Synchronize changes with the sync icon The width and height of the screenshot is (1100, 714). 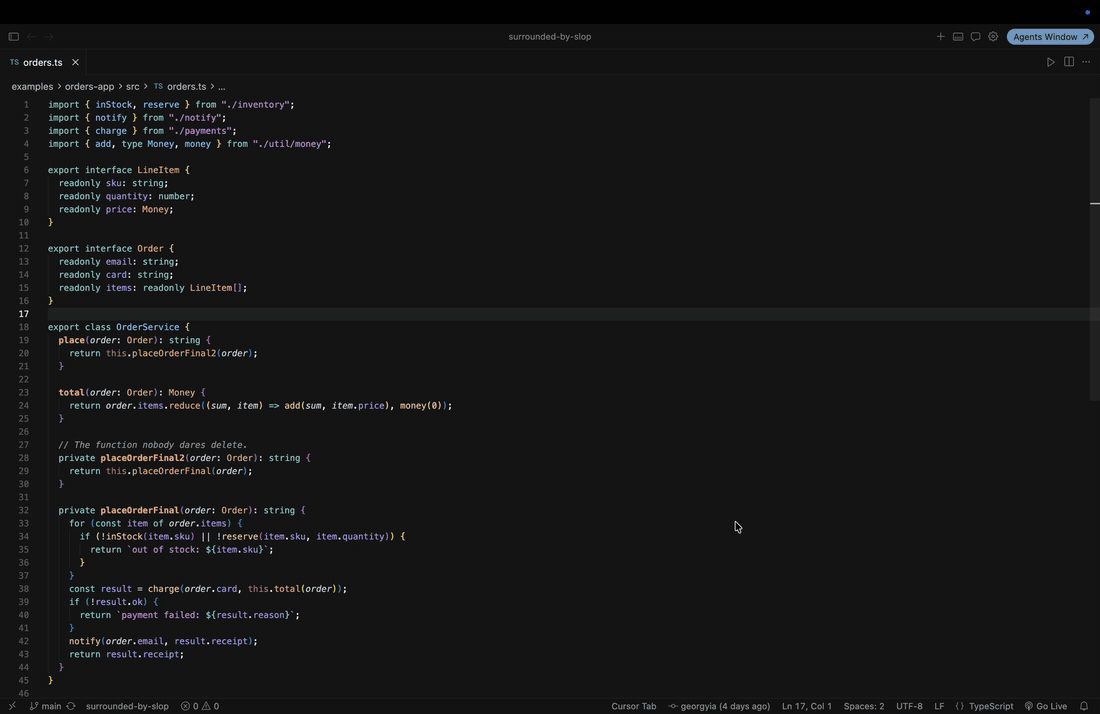pos(71,706)
